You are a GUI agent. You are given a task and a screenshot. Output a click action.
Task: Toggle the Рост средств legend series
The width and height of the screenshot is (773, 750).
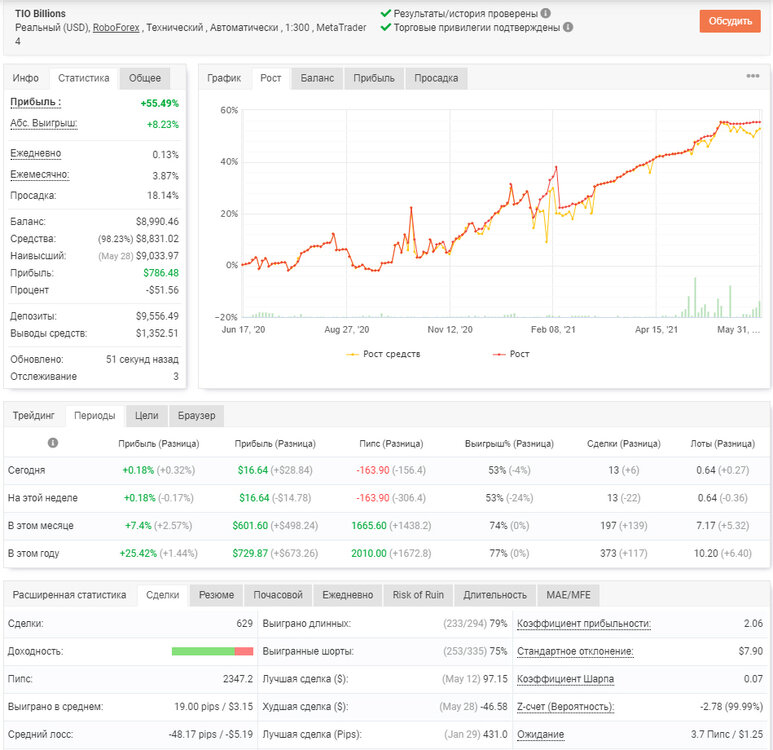(383, 354)
